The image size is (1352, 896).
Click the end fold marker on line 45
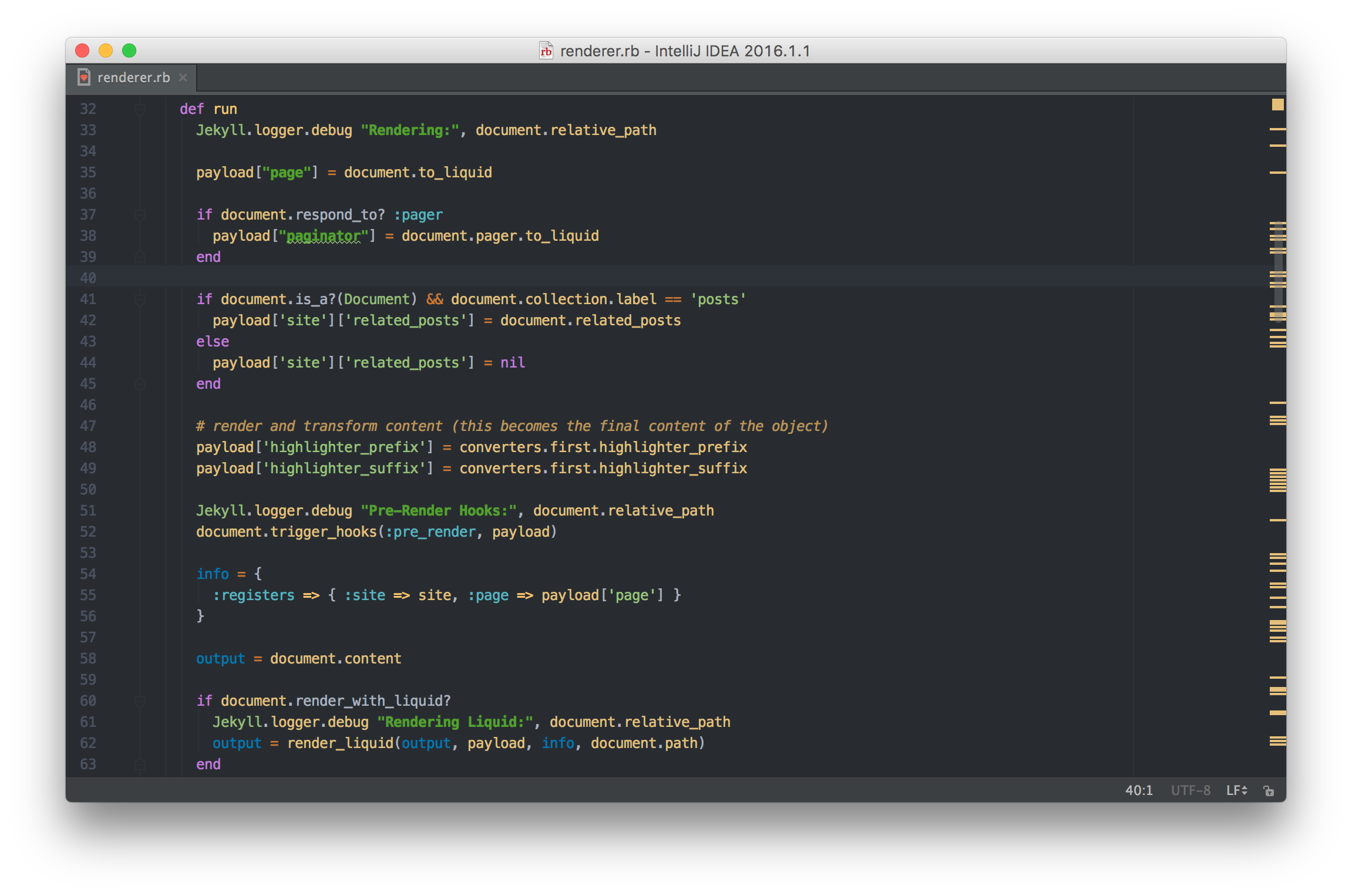pyautogui.click(x=140, y=384)
